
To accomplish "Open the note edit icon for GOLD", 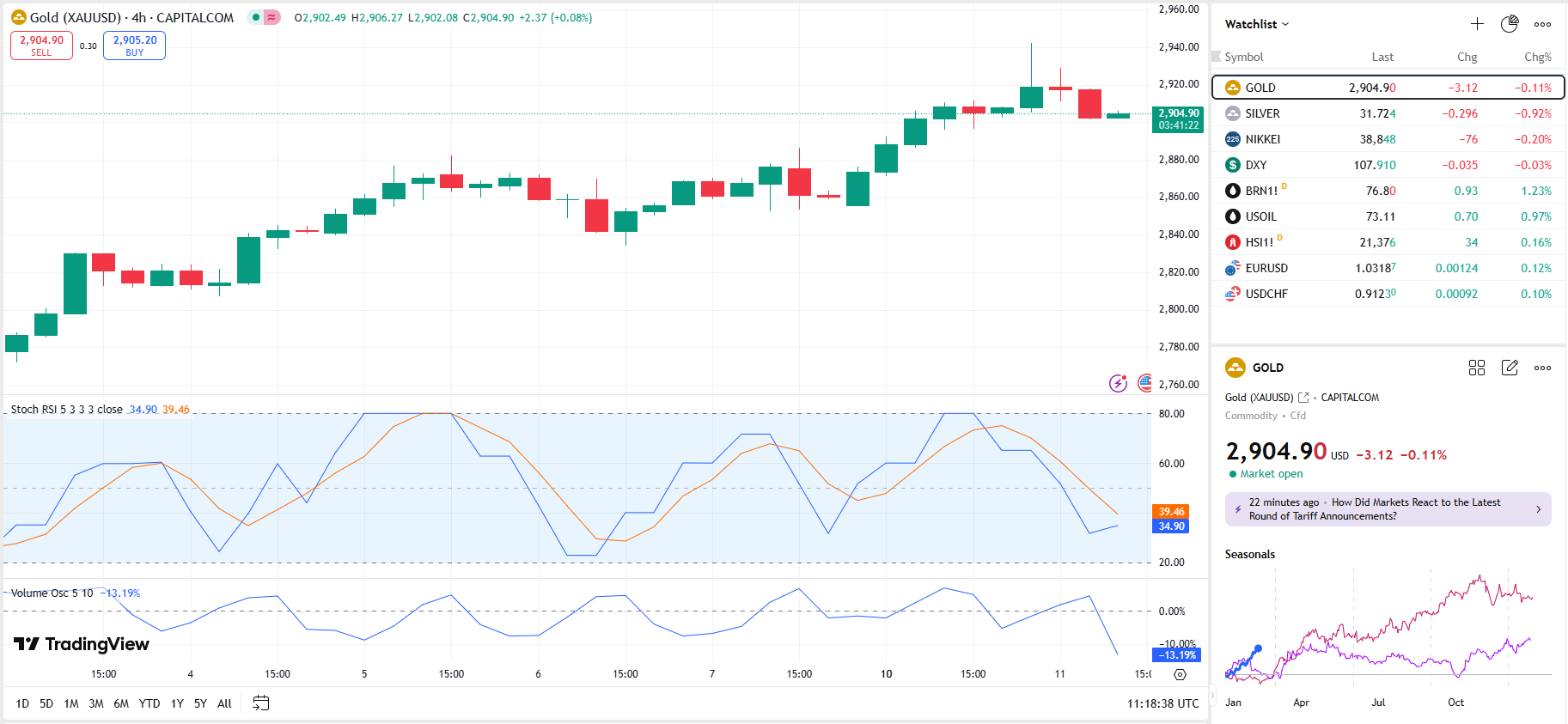I will [1509, 368].
